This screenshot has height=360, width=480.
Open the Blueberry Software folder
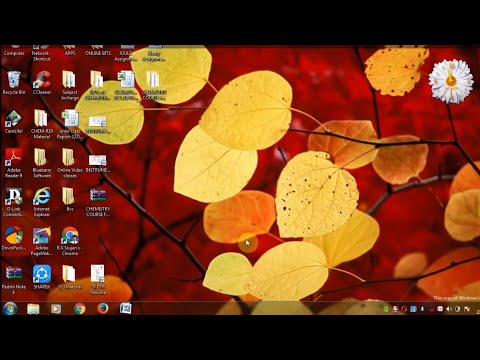42,163
